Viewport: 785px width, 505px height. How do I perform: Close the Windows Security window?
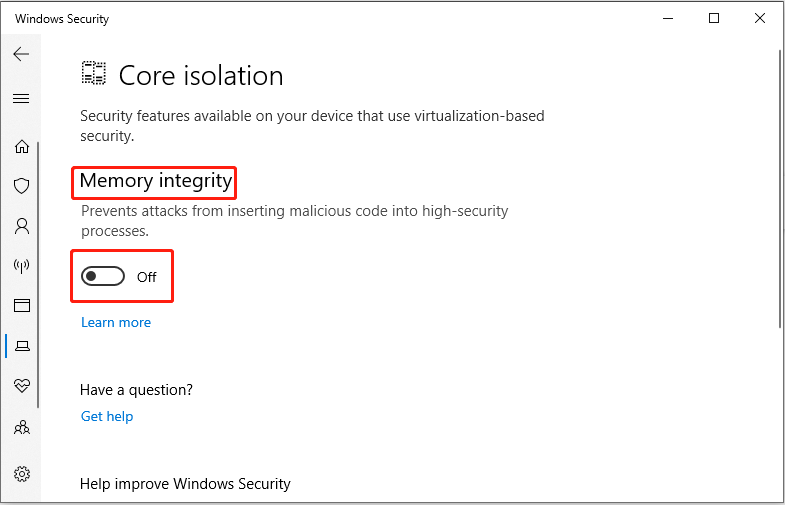point(761,18)
